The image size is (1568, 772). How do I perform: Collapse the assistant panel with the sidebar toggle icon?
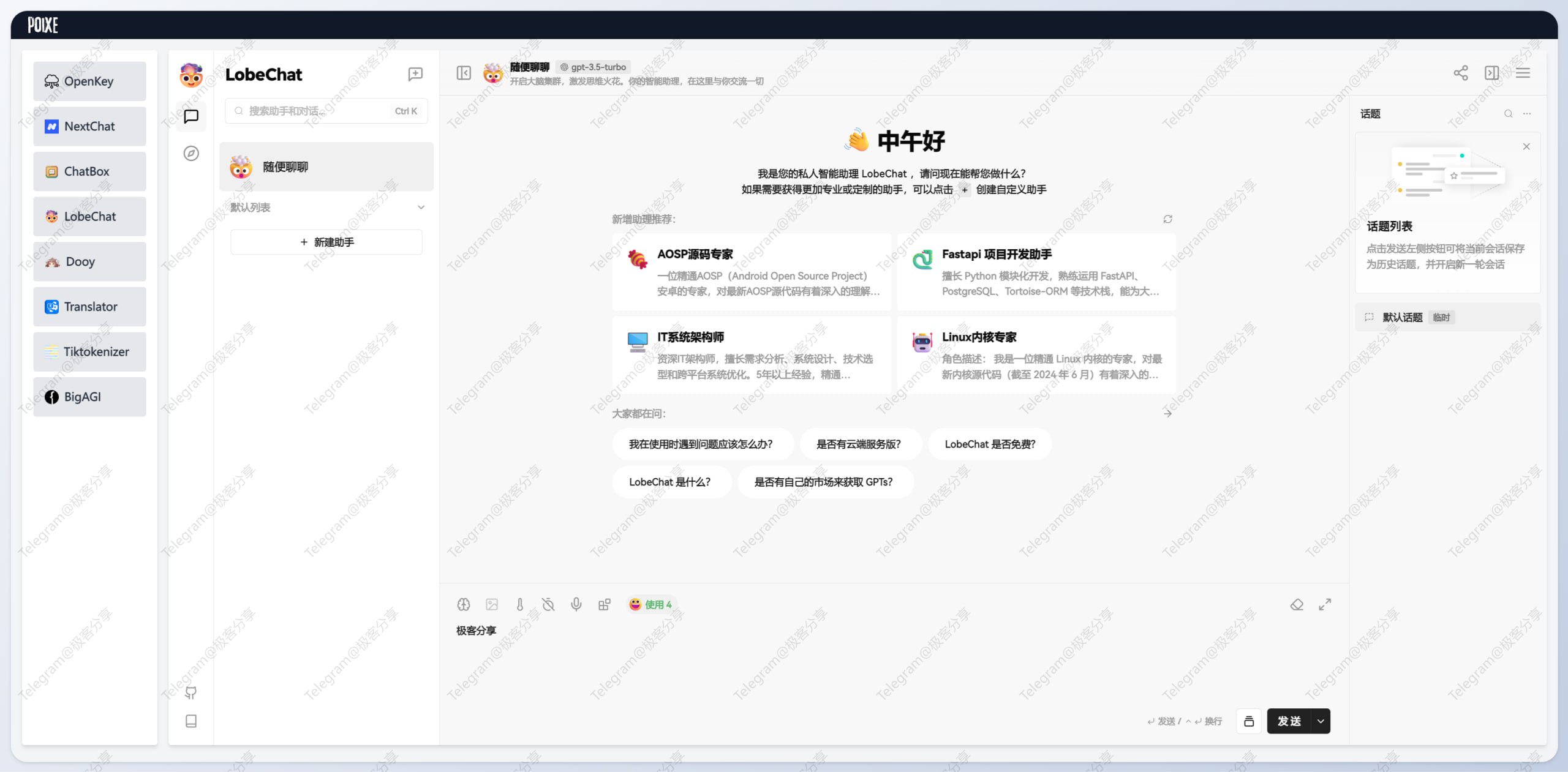coord(464,73)
